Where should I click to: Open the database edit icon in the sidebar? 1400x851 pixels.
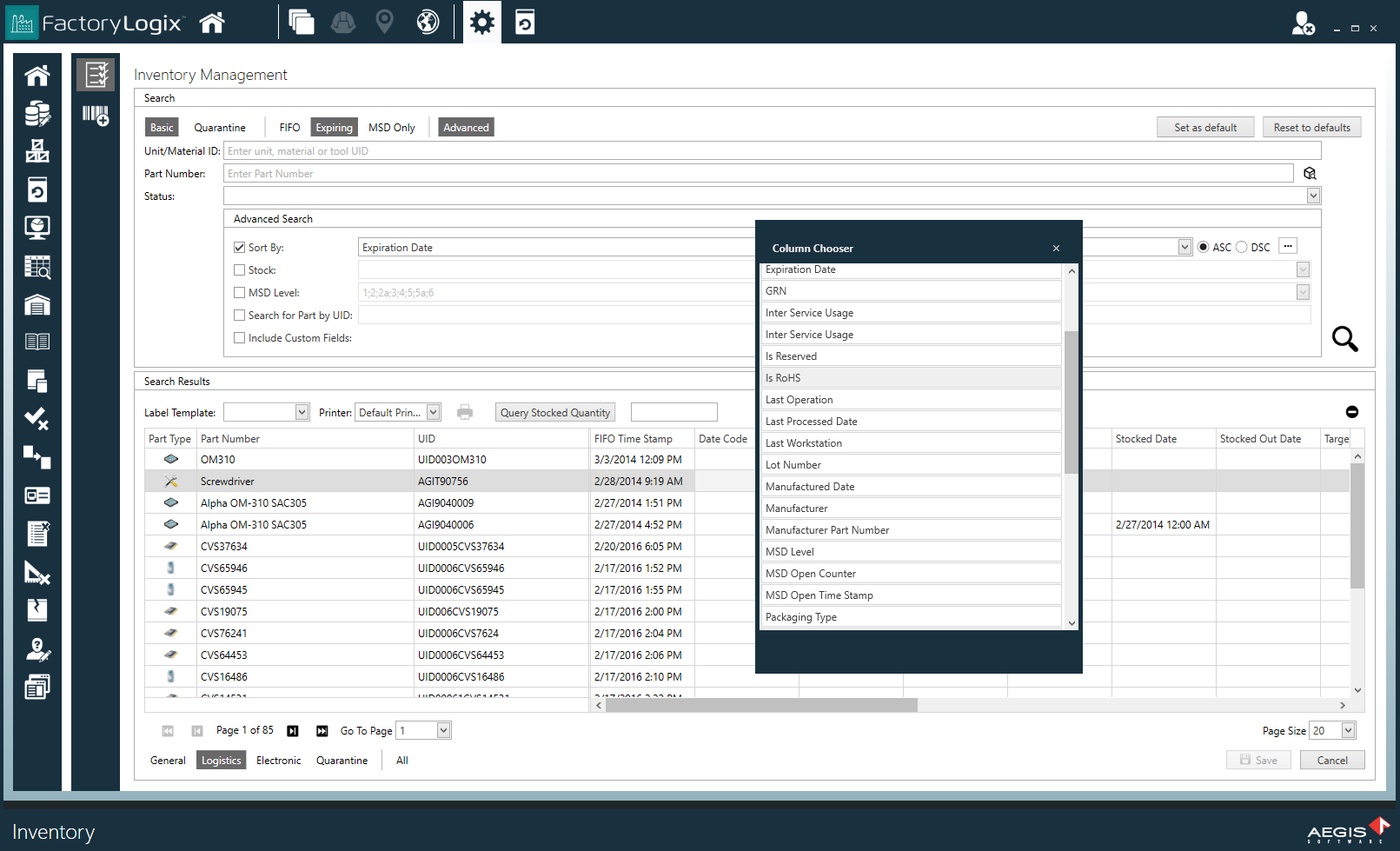[36, 114]
